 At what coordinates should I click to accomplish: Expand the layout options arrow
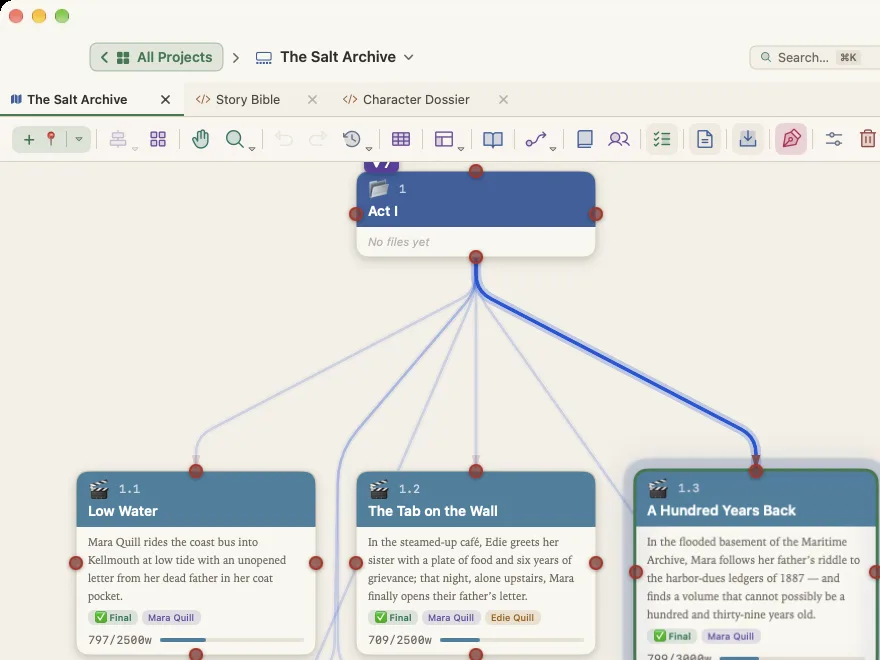461,149
